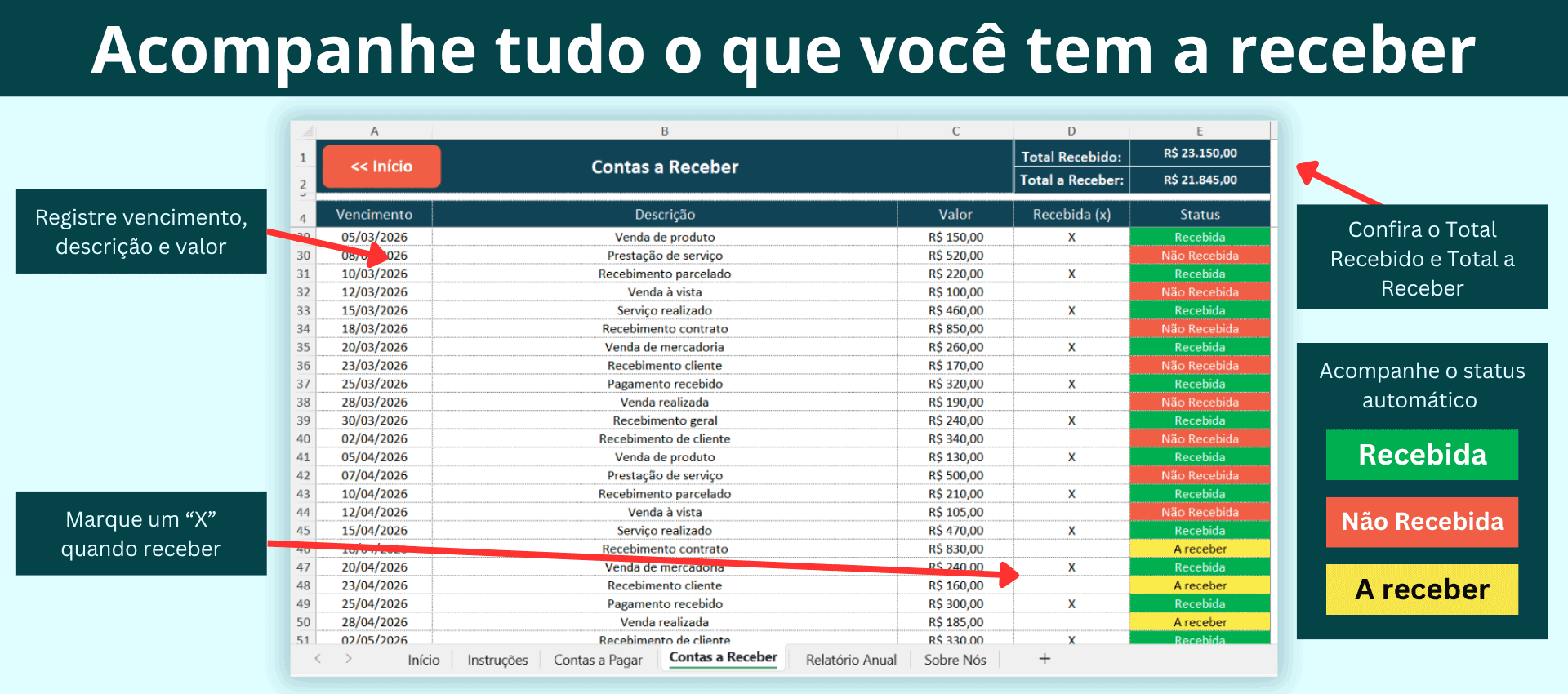Click the Não Recebida status for 12/03/2026
1568x694 pixels.
1200,292
